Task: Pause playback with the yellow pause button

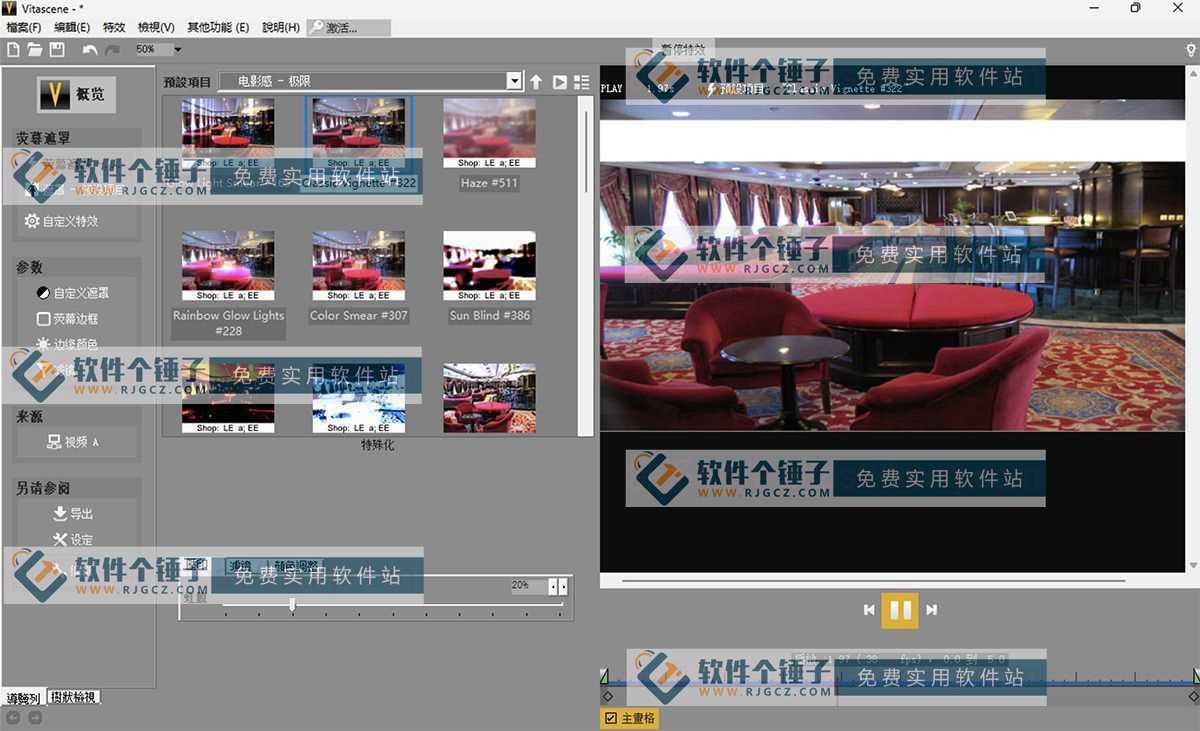Action: click(x=900, y=610)
